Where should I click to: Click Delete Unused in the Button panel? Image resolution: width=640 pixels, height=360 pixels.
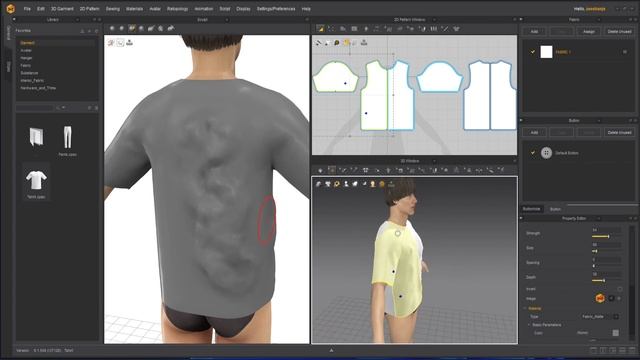coord(619,132)
